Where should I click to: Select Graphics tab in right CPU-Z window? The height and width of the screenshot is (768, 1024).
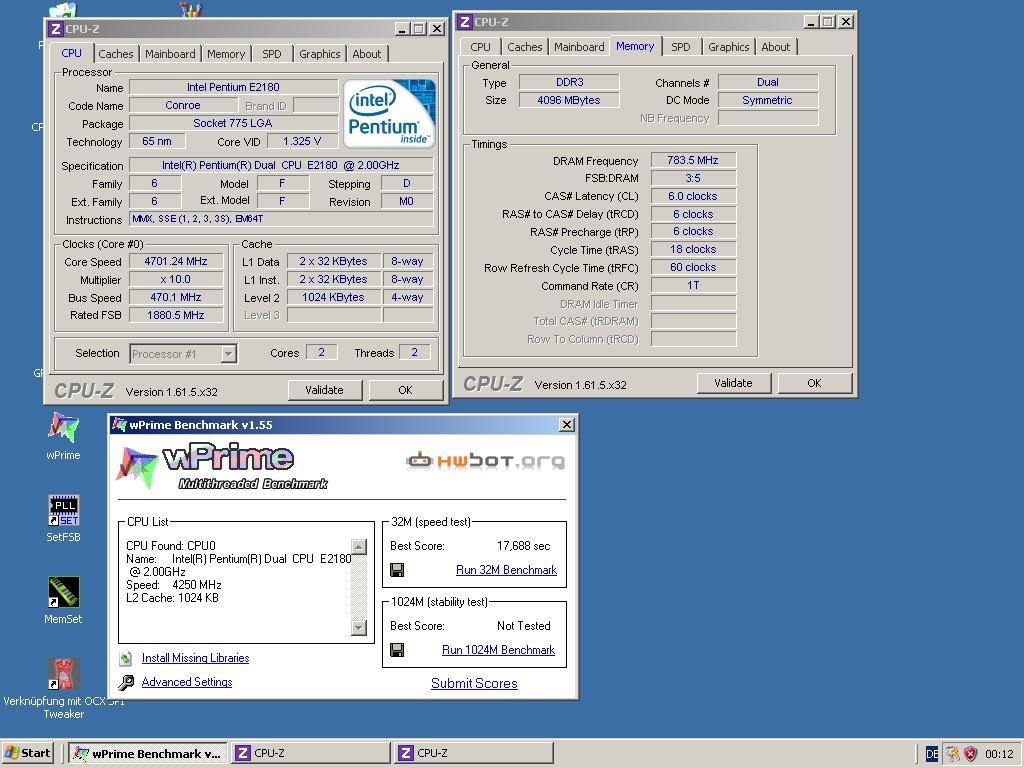[728, 47]
